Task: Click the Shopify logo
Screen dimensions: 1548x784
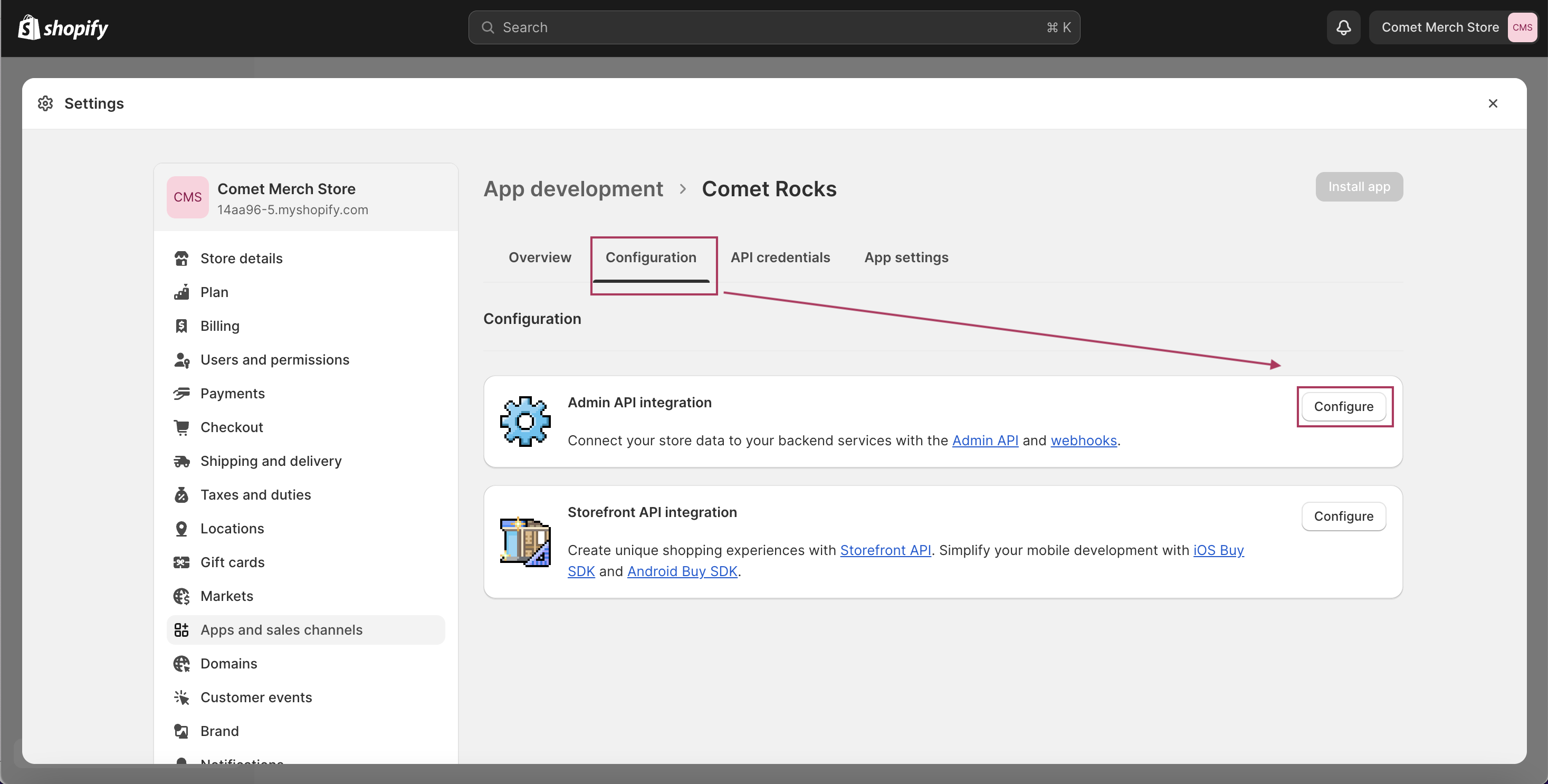Action: point(63,27)
